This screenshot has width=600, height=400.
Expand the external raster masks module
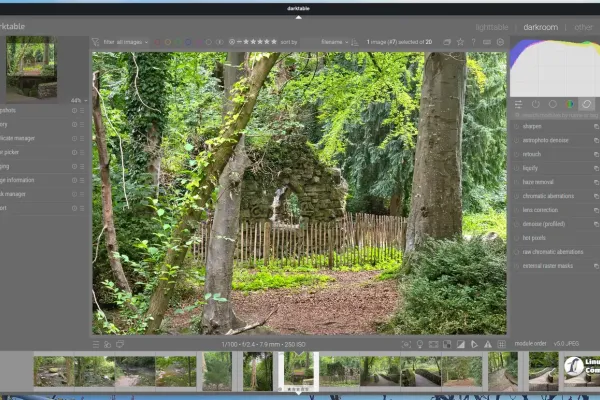tap(548, 266)
